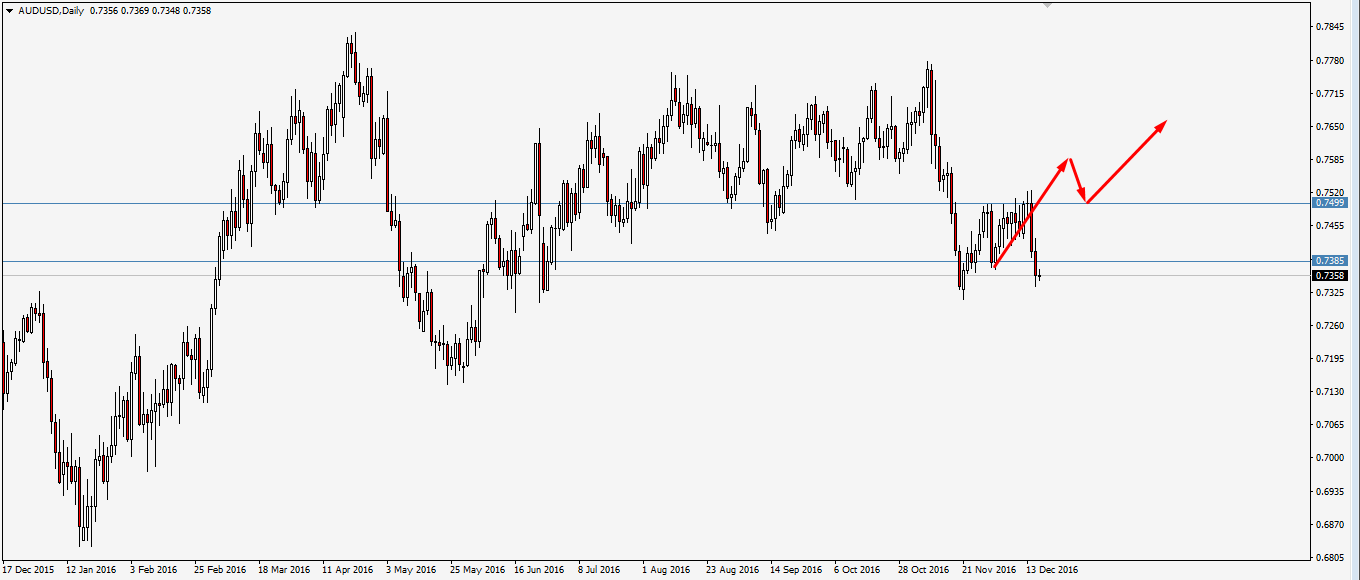Viewport: 1360px width, 580px height.
Task: Select the horizontal line at 0.7499
Action: (655, 203)
